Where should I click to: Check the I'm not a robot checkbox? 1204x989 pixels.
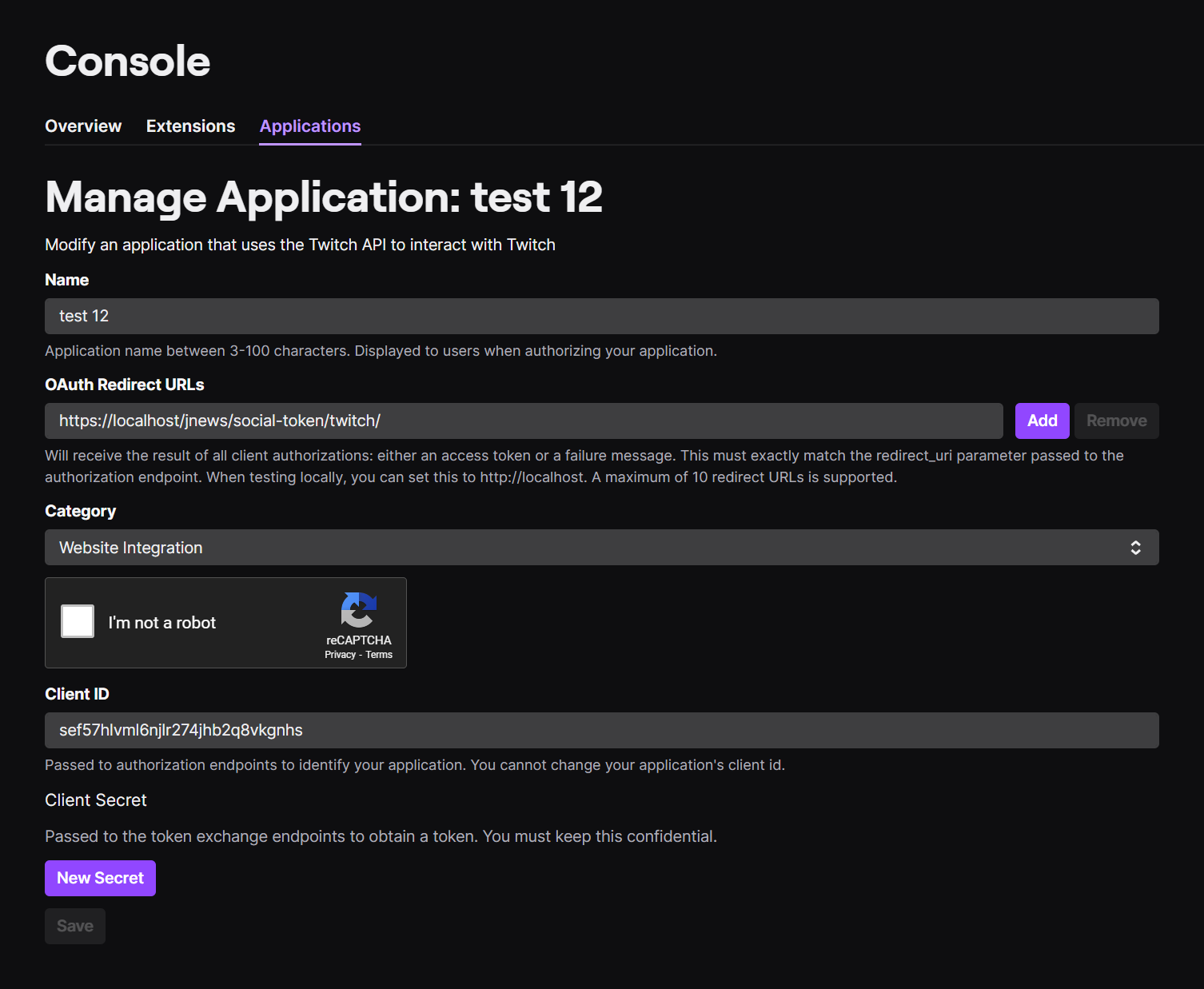tap(78, 621)
